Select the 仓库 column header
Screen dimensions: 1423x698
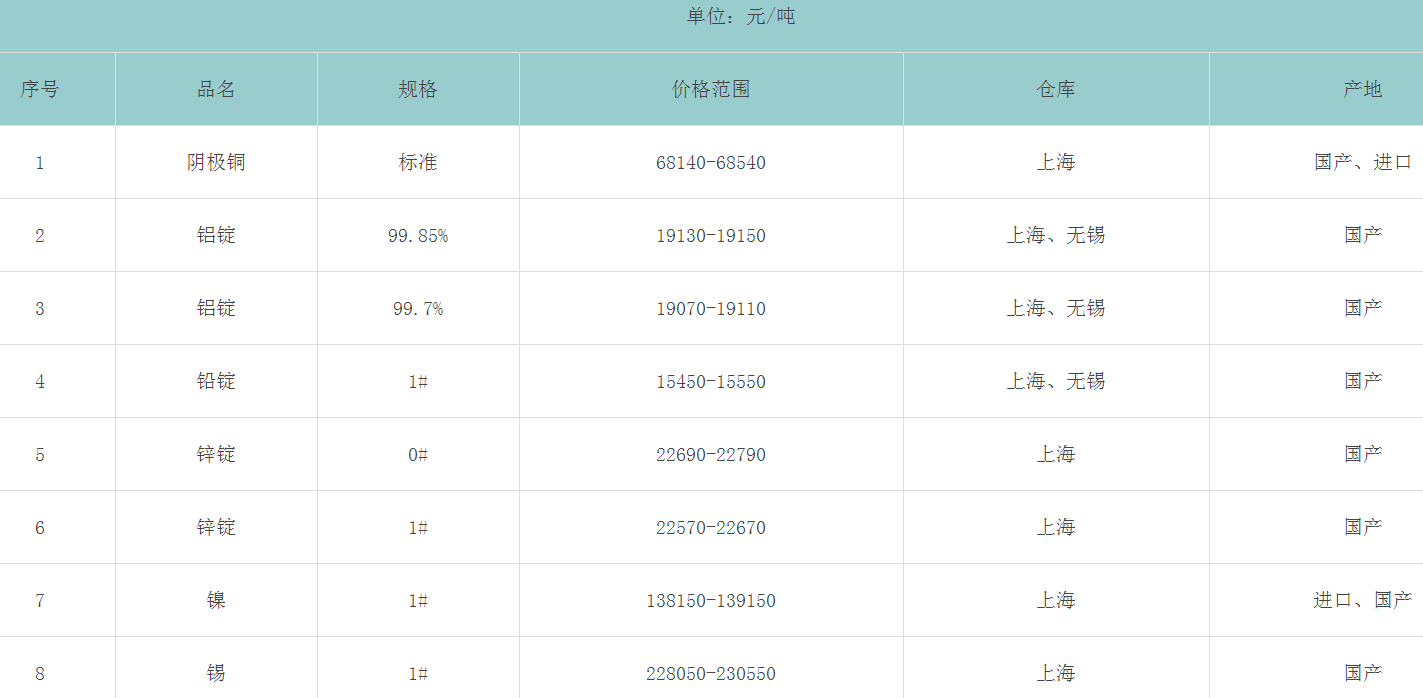click(1056, 89)
